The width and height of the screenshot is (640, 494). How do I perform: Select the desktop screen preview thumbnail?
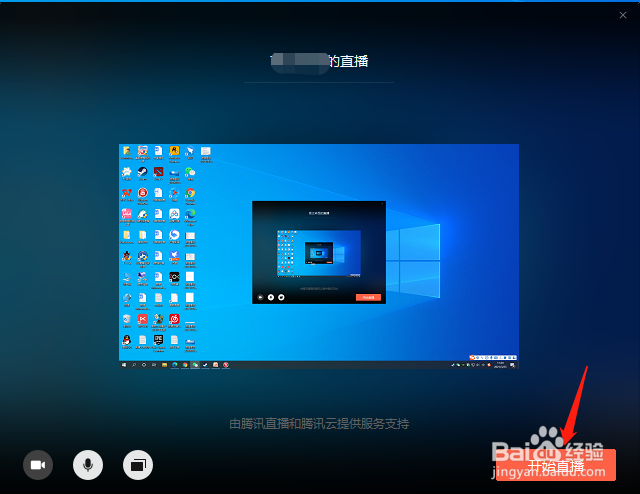point(319,256)
